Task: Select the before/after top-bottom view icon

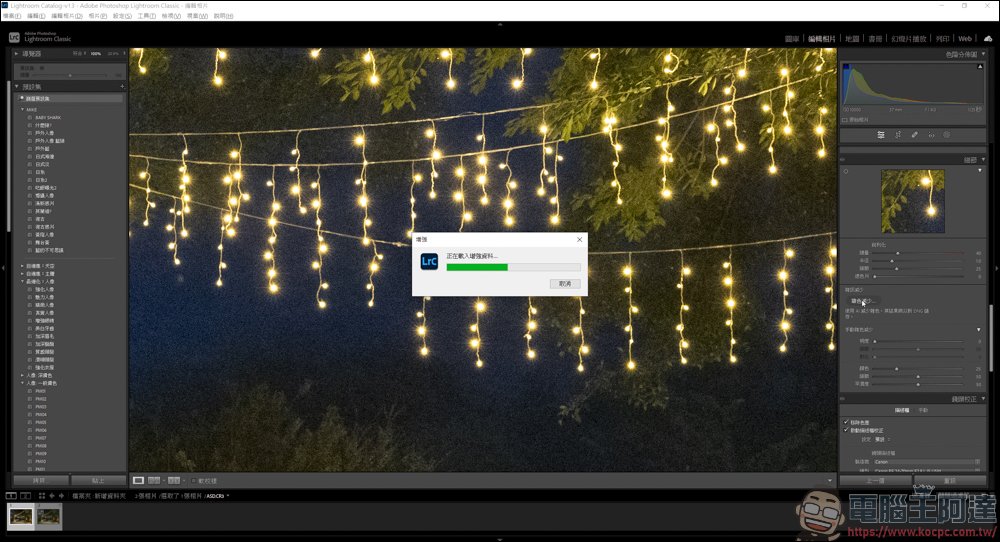Action: point(173,480)
